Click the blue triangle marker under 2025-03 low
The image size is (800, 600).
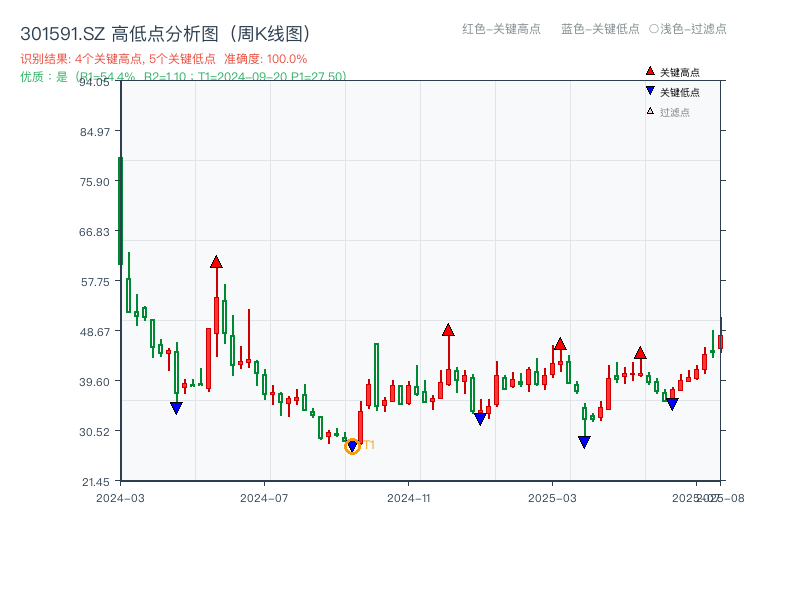(x=583, y=441)
